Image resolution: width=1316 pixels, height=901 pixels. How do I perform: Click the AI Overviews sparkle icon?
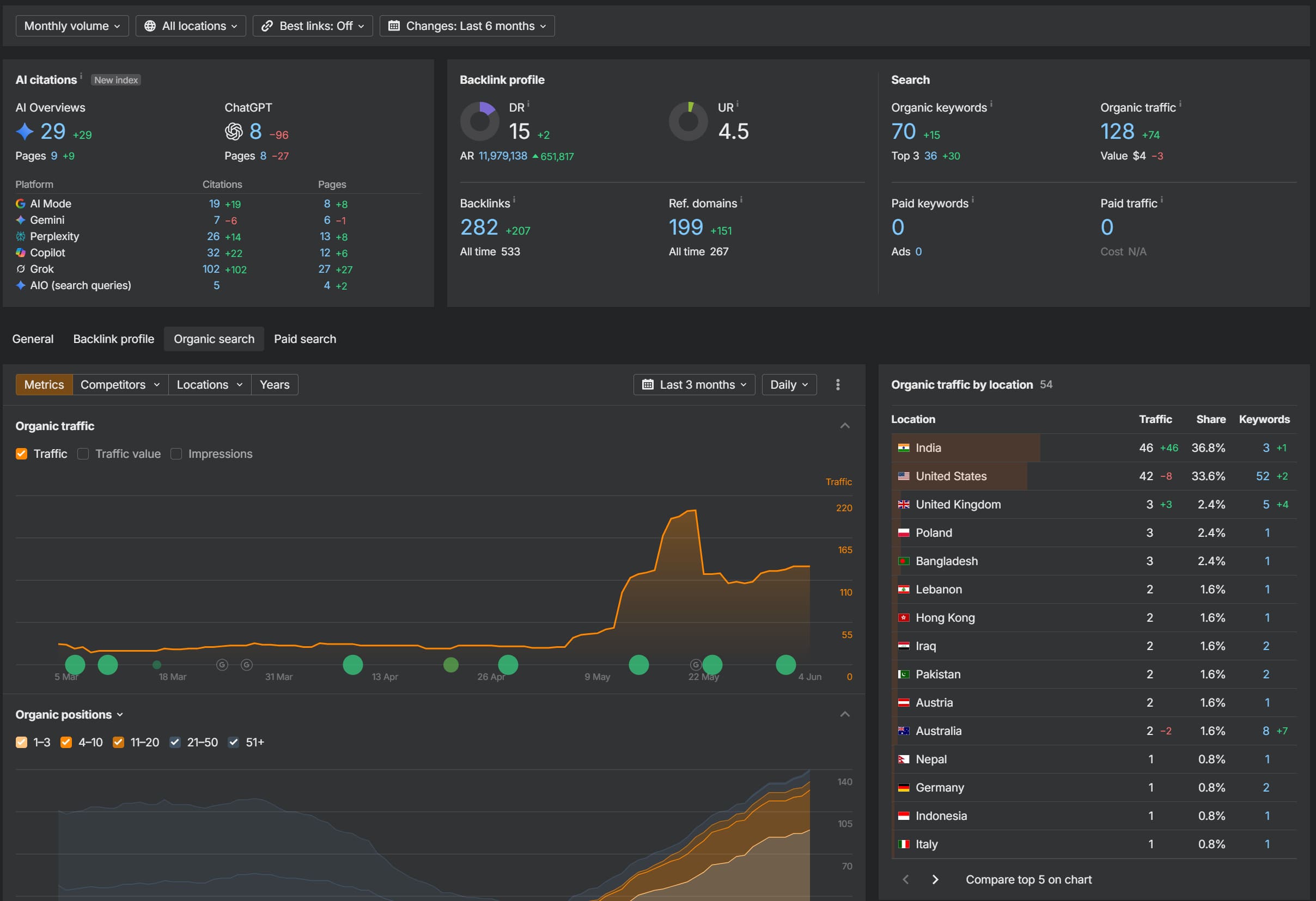(x=25, y=131)
